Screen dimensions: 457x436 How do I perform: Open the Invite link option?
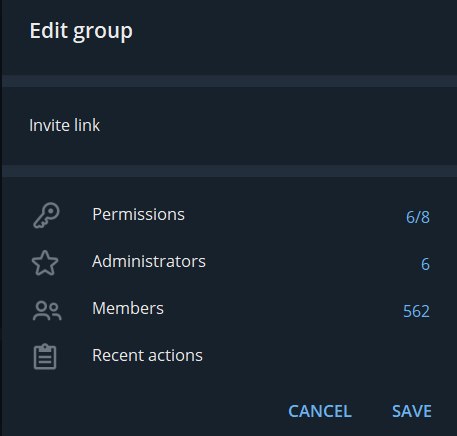(x=229, y=126)
